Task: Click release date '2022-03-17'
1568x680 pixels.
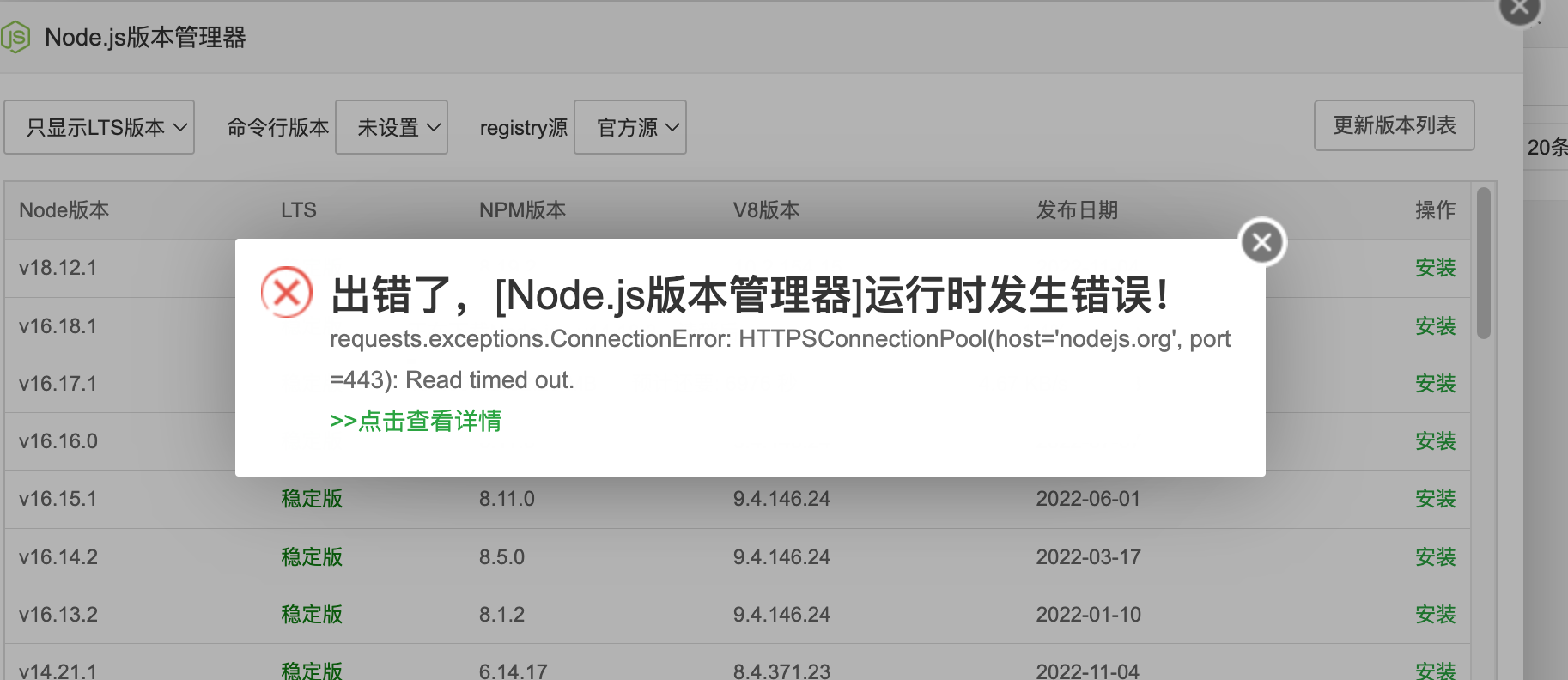Action: pos(1088,557)
